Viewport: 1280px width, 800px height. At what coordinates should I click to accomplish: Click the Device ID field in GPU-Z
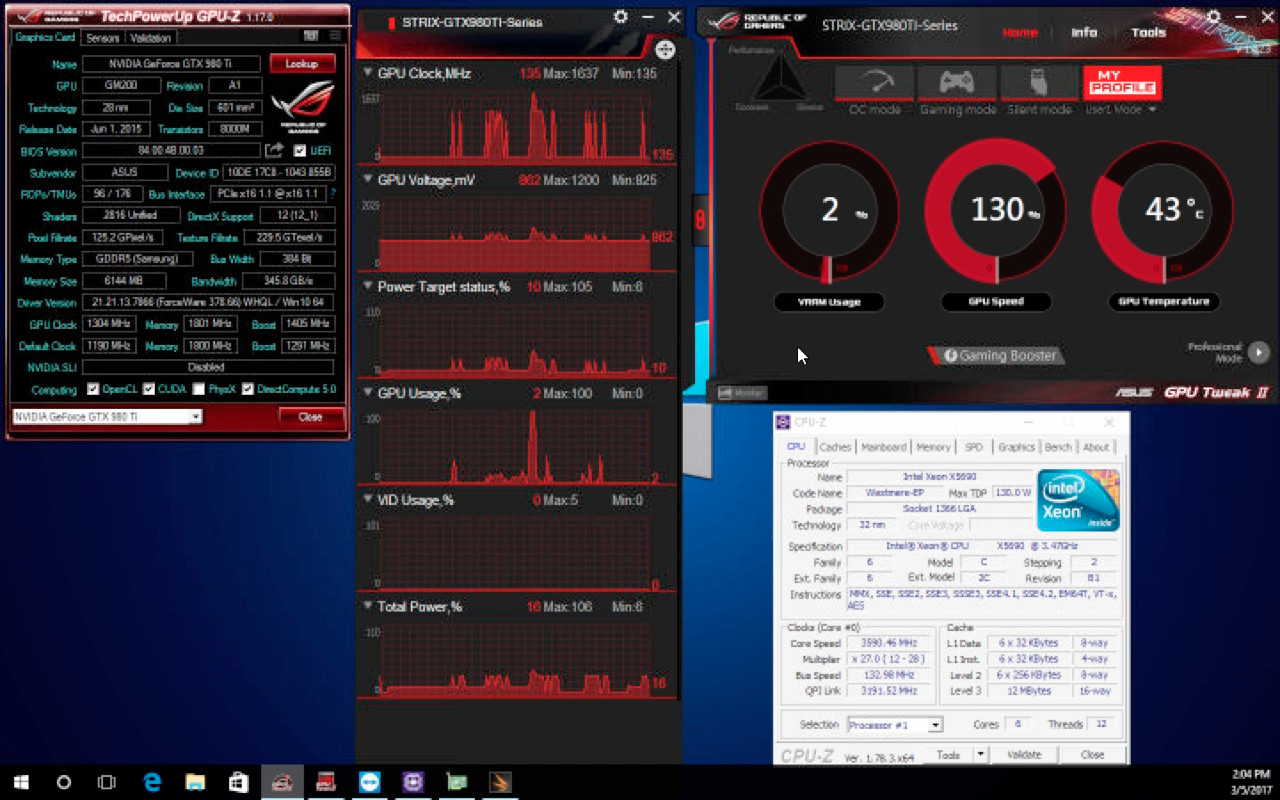pyautogui.click(x=279, y=173)
